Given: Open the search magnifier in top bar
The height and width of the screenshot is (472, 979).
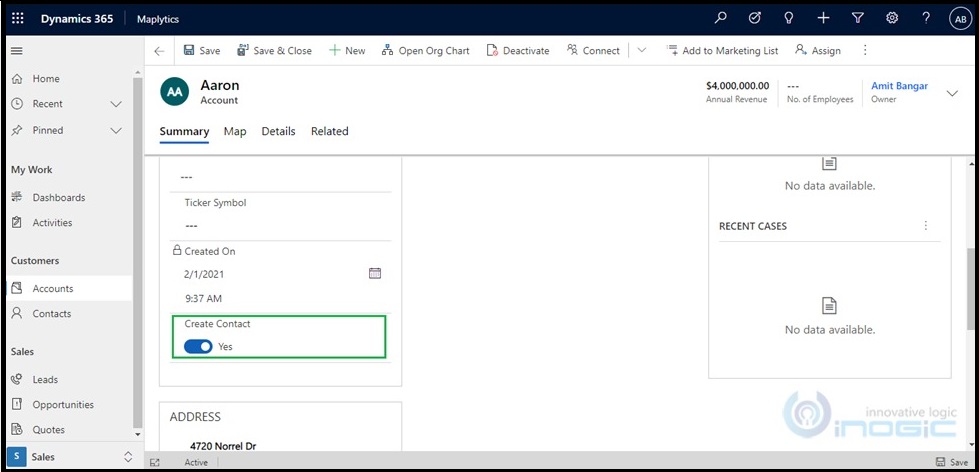Looking at the screenshot, I should pyautogui.click(x=721, y=18).
